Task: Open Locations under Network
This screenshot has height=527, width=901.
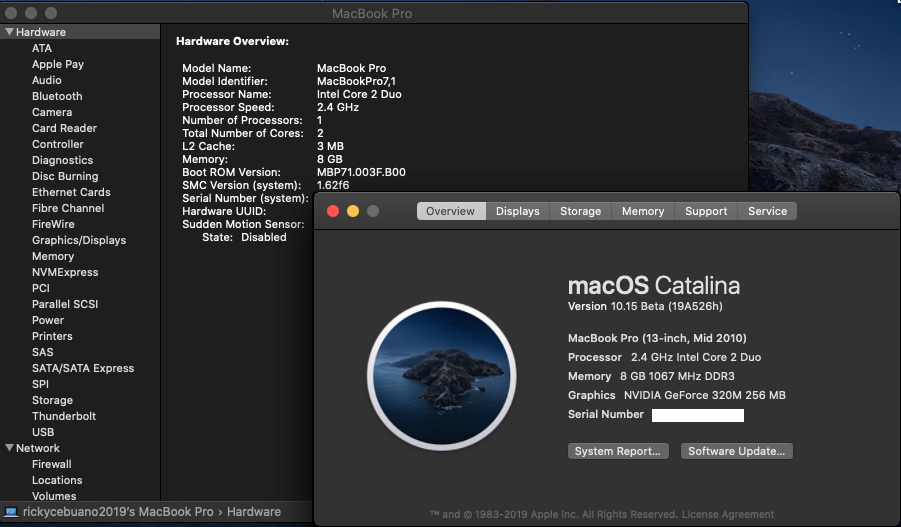Action: tap(57, 480)
